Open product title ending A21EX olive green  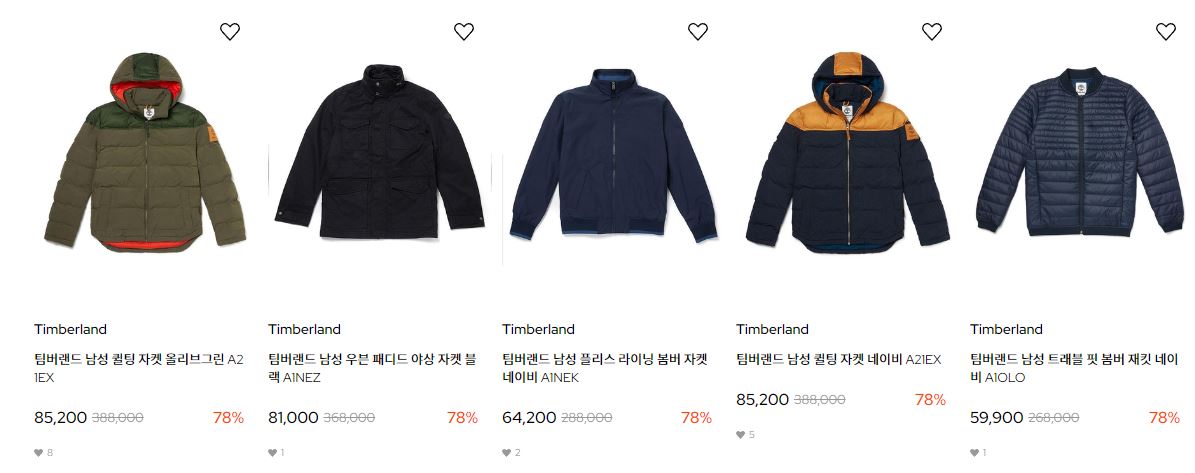[139, 368]
